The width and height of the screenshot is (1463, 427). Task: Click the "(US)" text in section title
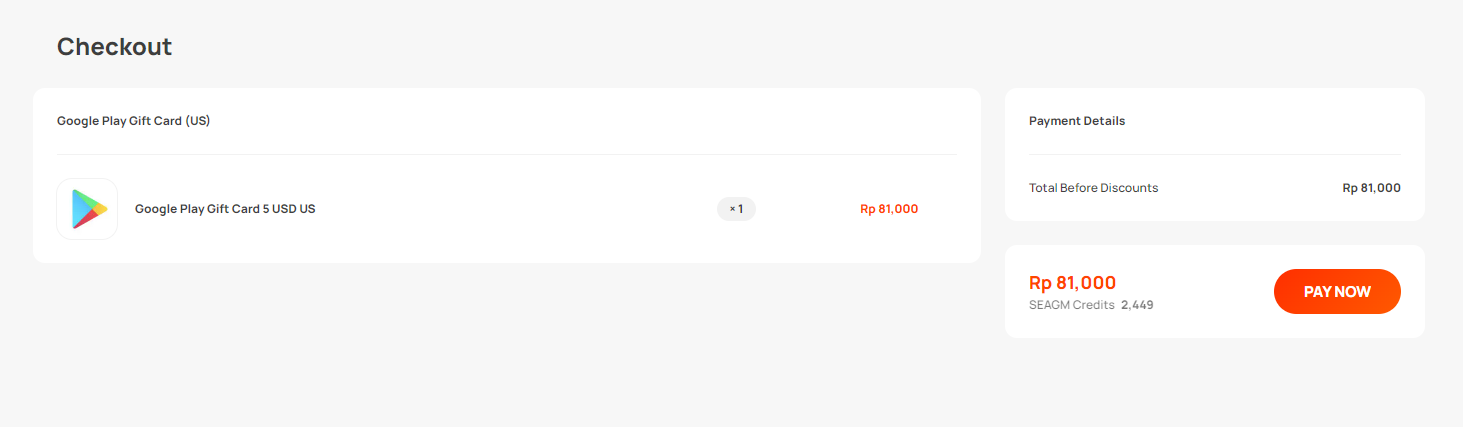[x=197, y=121]
